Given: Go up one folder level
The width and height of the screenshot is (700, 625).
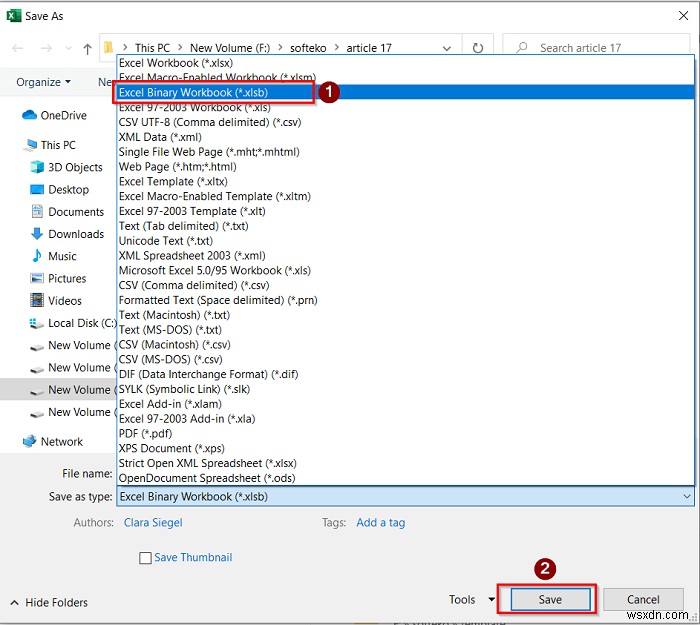Looking at the screenshot, I should pyautogui.click(x=88, y=48).
